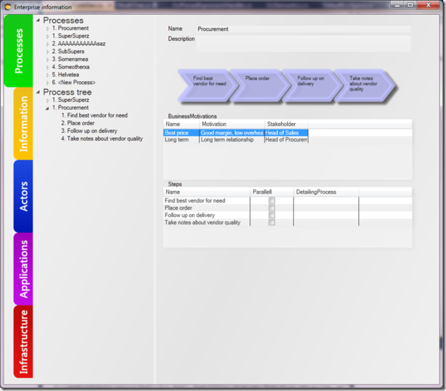Open the Actors tab
This screenshot has width=446, height=391.
[23, 196]
